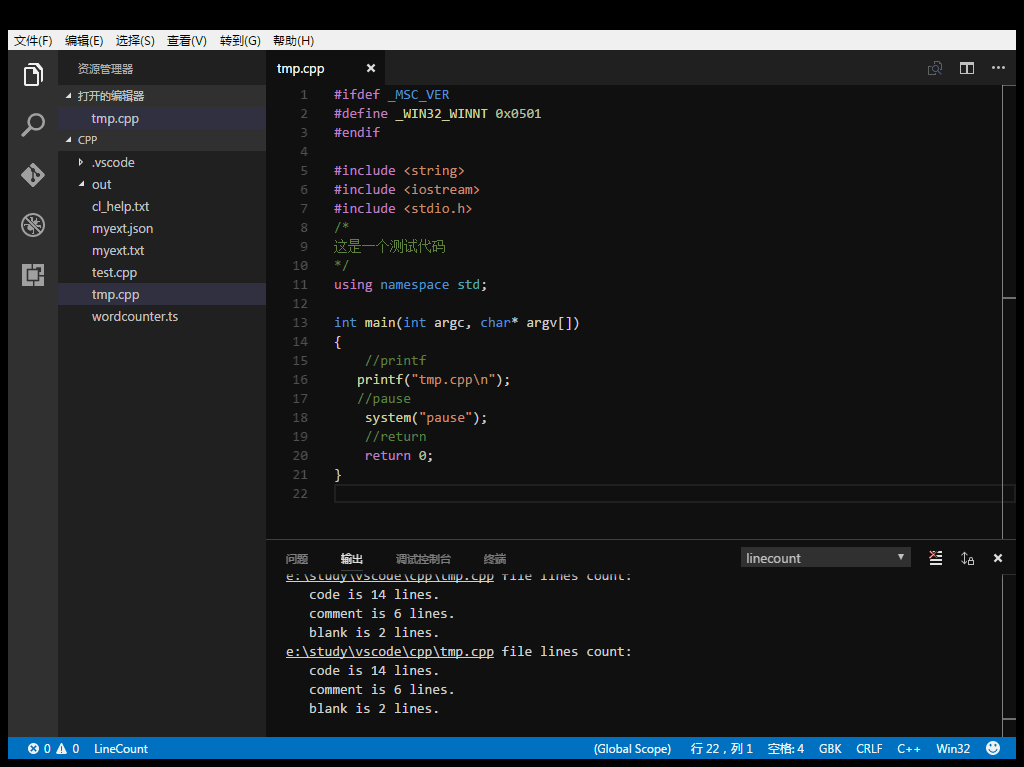
Task: Click the 资源管理器 explorer header
Action: 105,69
